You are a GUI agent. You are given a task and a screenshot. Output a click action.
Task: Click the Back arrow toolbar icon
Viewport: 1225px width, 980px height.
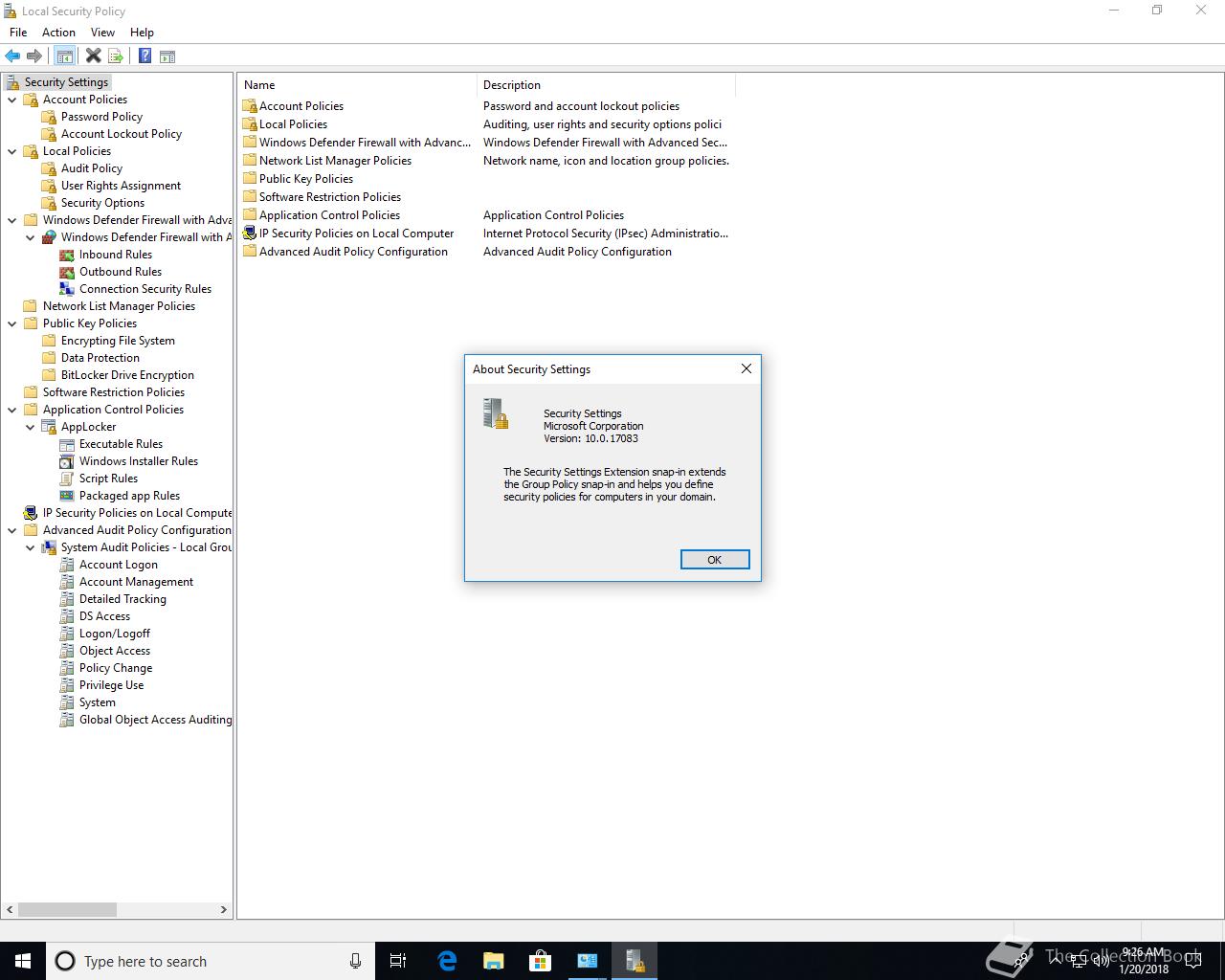(12, 56)
